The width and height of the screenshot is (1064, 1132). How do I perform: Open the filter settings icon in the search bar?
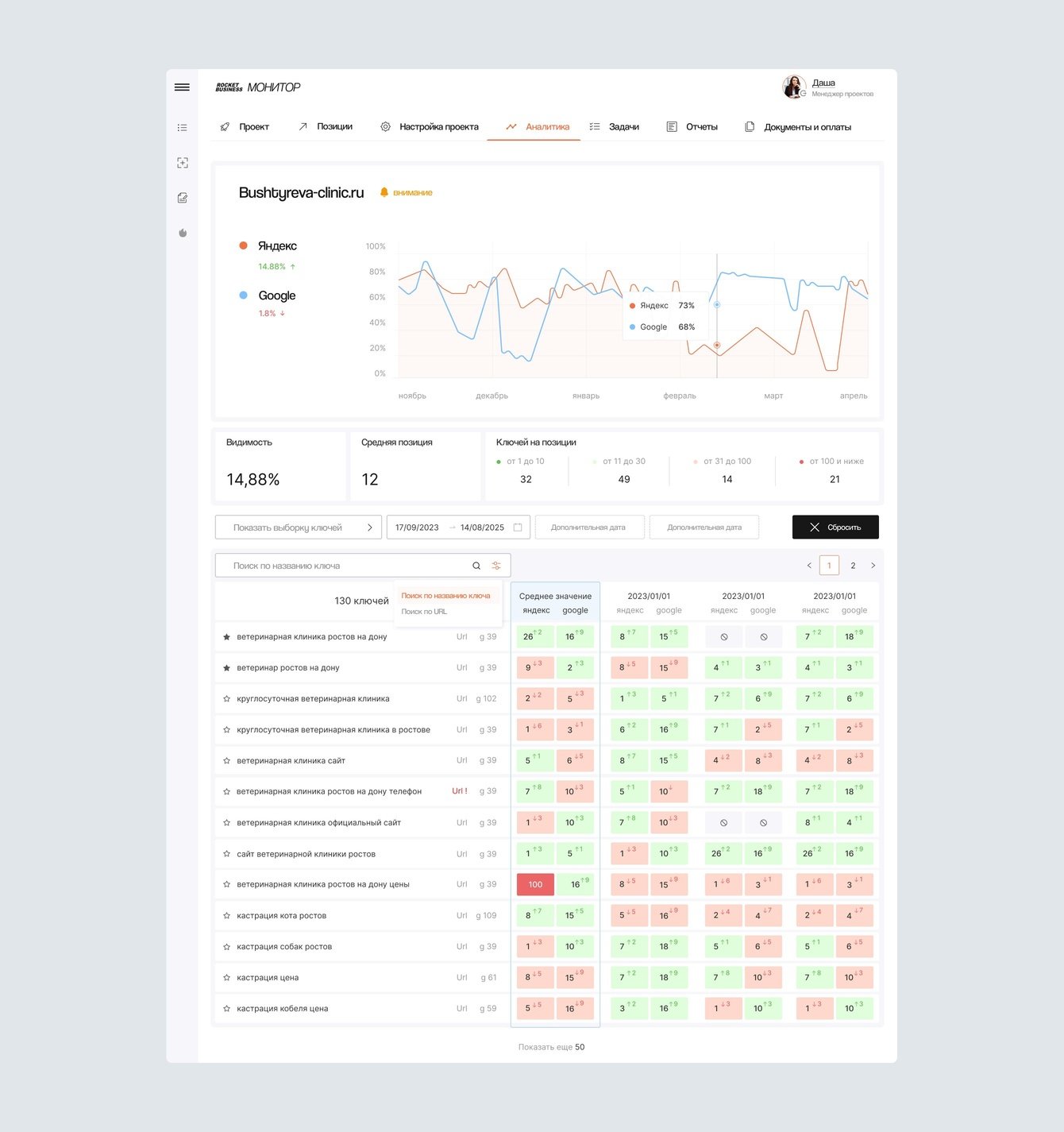pos(496,566)
